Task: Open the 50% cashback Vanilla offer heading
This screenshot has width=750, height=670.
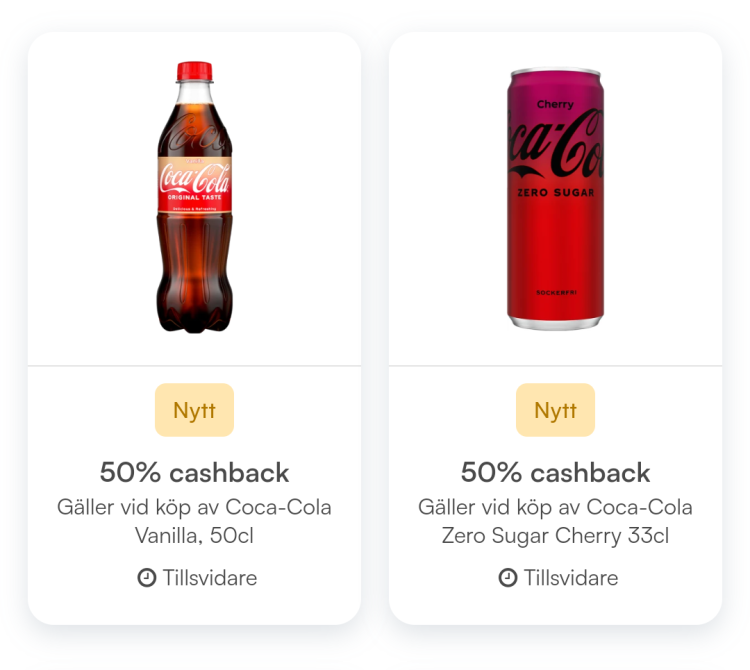Action: coord(194,472)
